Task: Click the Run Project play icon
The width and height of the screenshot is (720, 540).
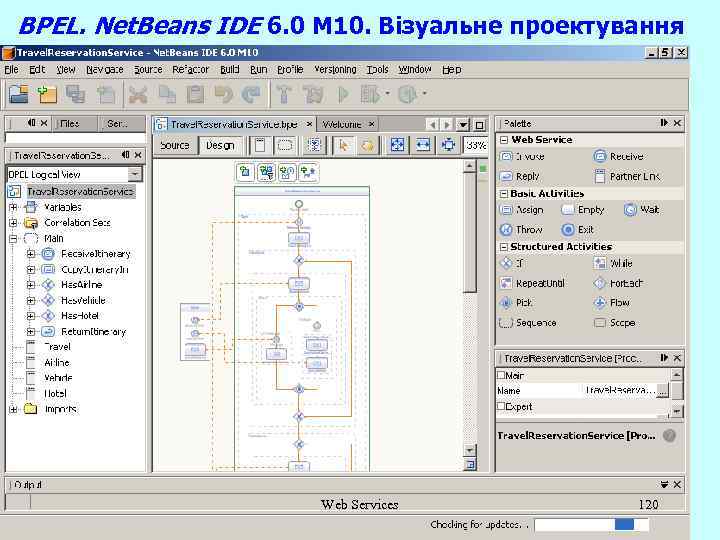Action: tap(343, 95)
